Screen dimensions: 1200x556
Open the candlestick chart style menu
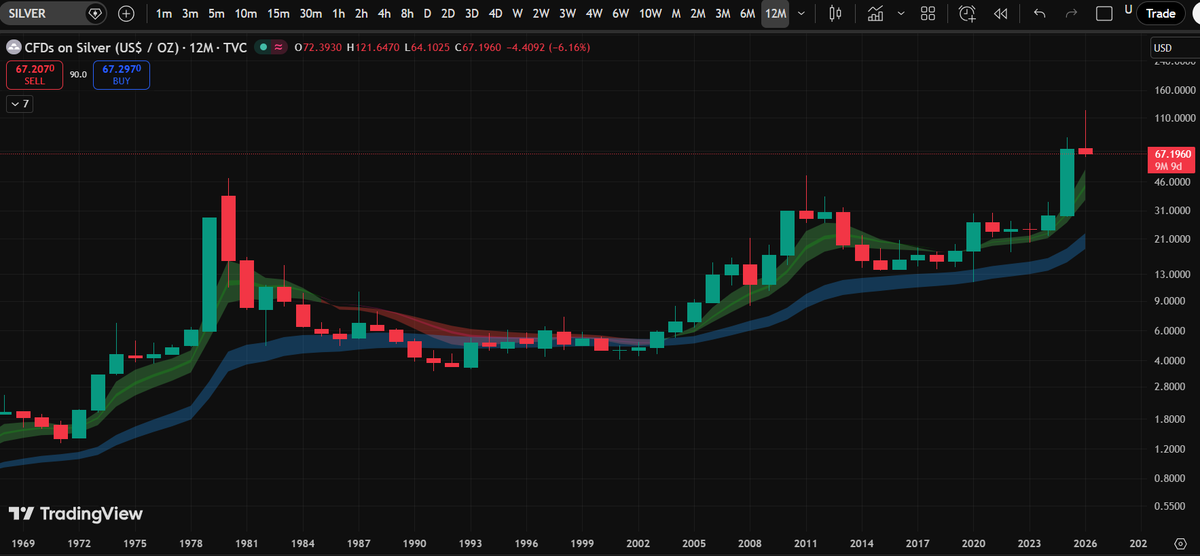tap(836, 14)
